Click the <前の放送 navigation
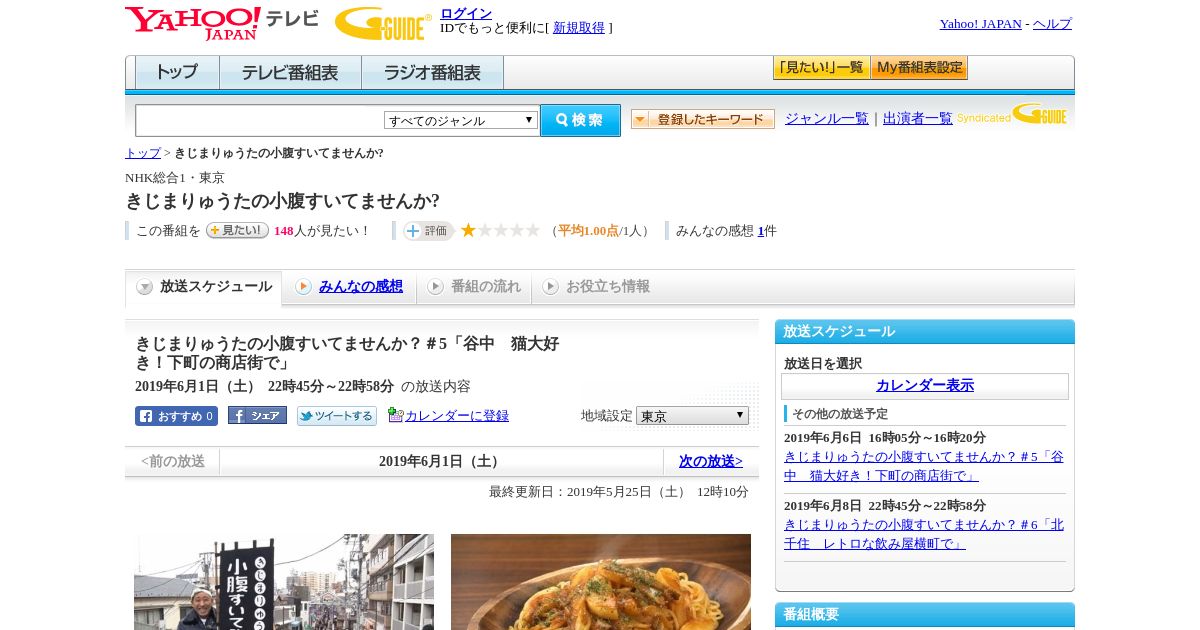The image size is (1200, 630). pyautogui.click(x=173, y=462)
